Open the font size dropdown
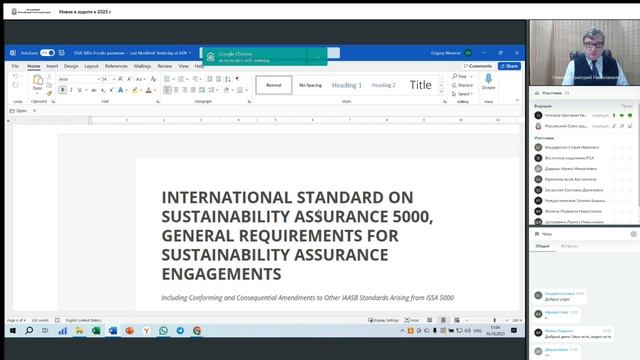640x360 pixels. tap(114, 79)
